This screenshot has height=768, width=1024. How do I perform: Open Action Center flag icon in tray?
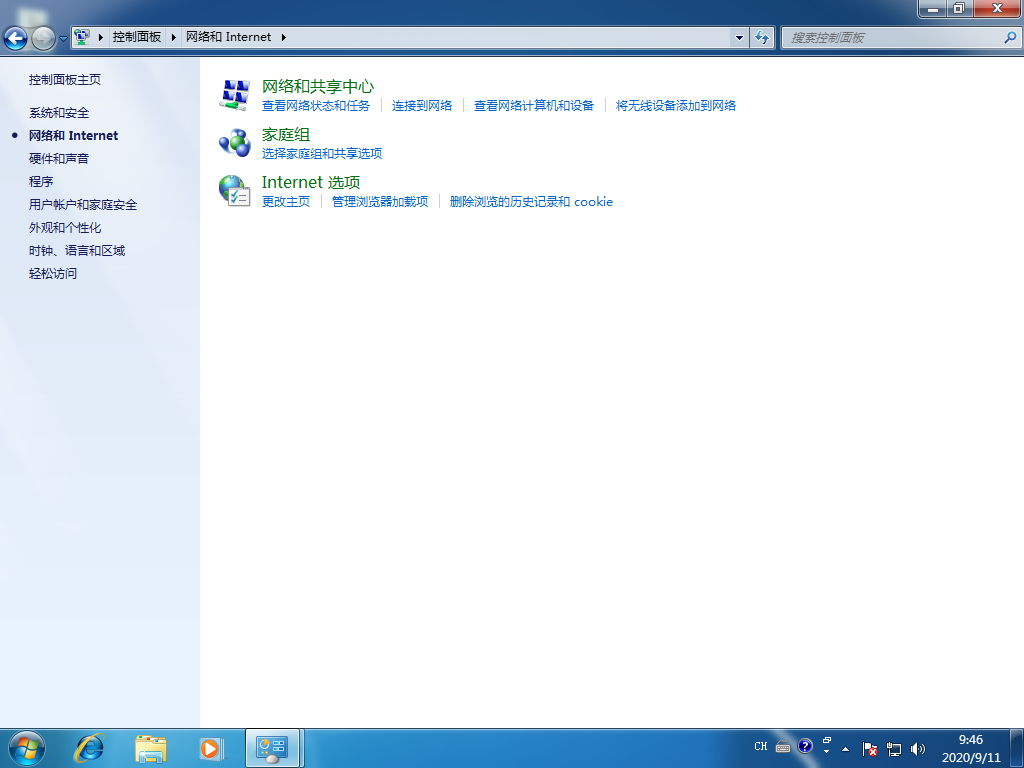(x=870, y=748)
